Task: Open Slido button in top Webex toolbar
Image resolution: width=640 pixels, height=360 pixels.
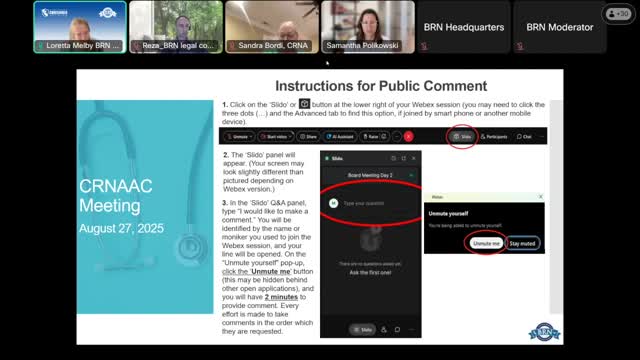Action: coord(462,137)
